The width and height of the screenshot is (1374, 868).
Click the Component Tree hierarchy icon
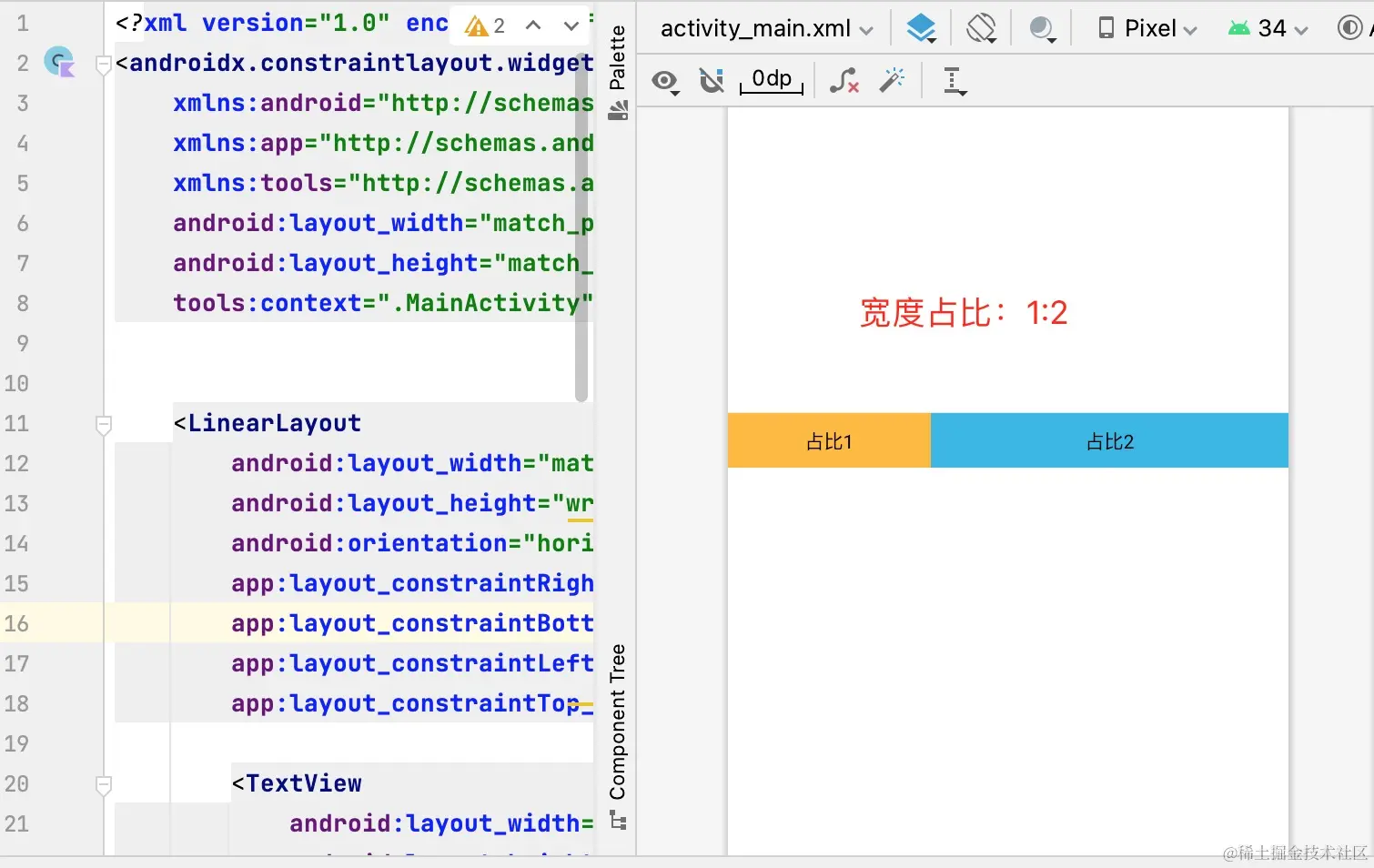point(618,822)
